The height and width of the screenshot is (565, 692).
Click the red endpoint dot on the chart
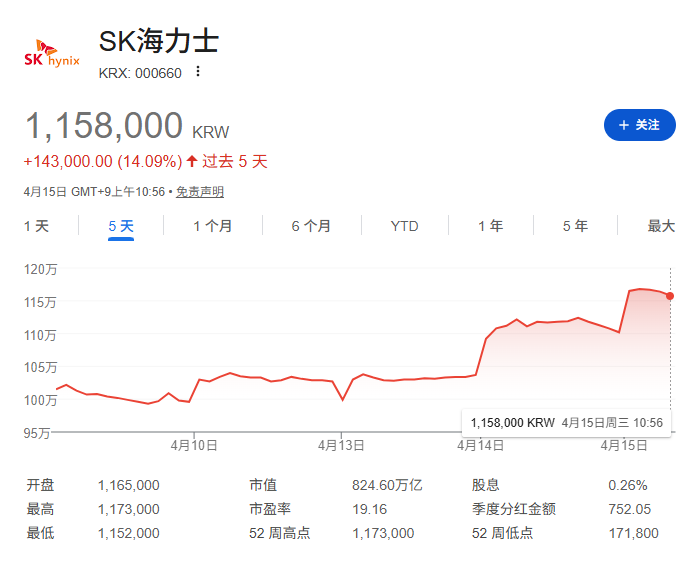click(669, 296)
